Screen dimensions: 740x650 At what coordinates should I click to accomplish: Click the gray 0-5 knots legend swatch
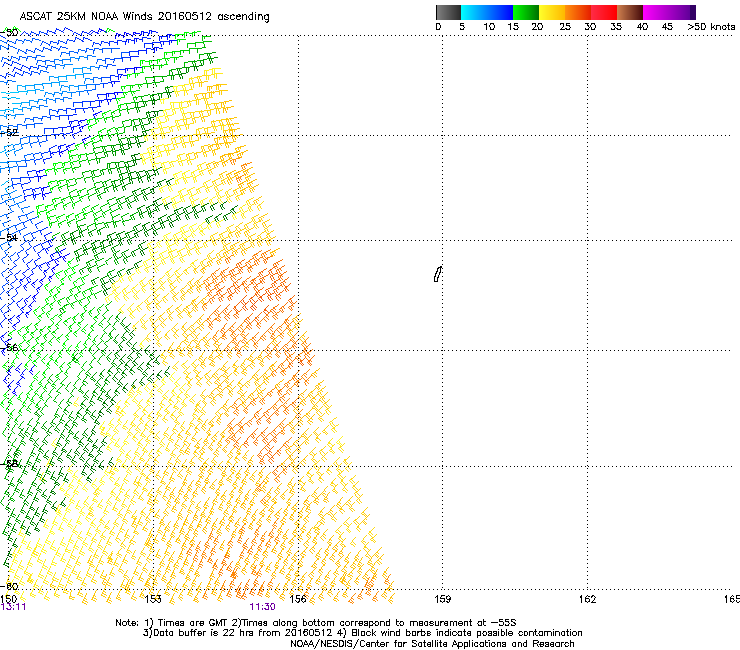pos(448,12)
